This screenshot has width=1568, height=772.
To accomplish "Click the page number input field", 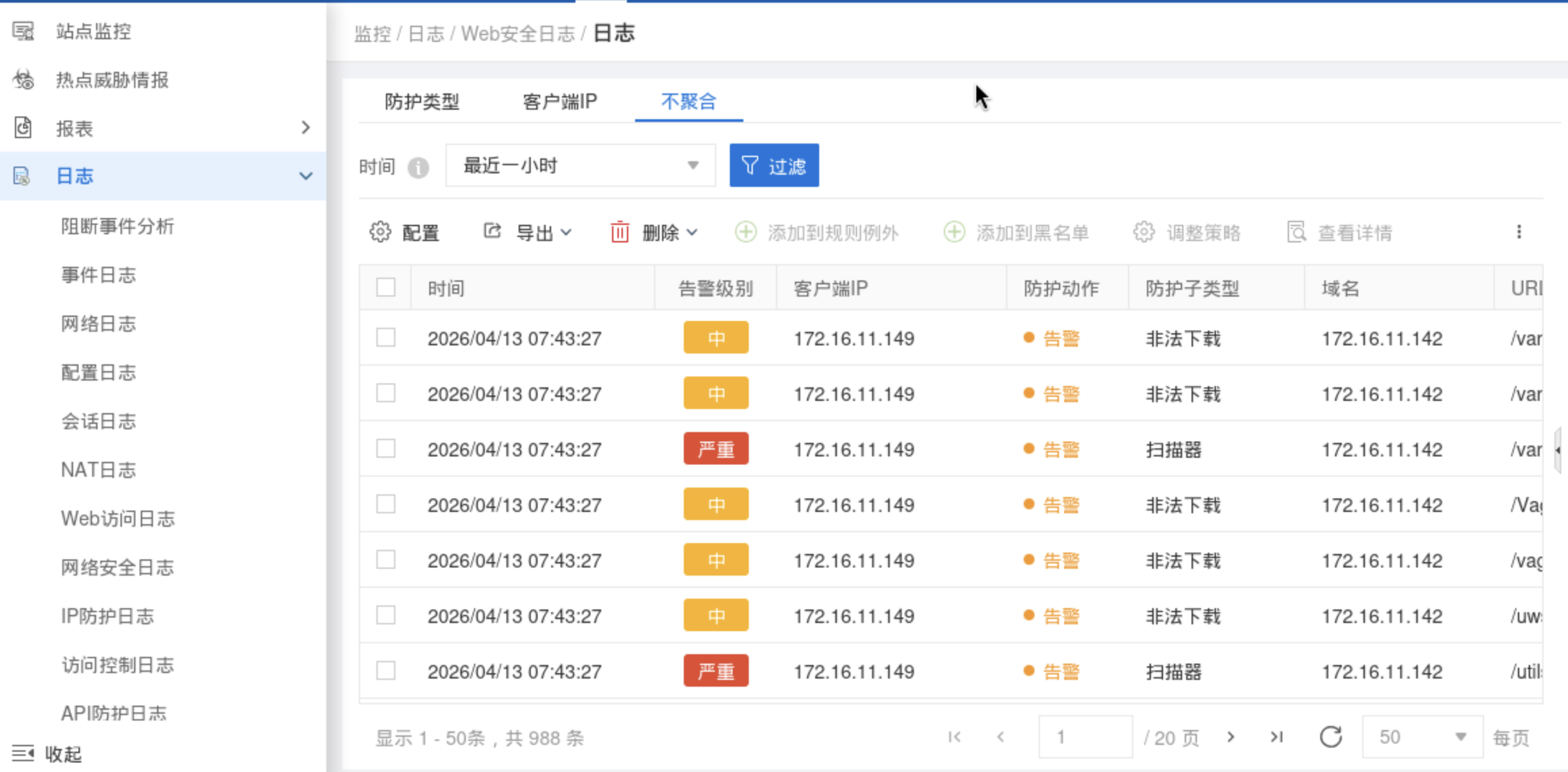I will point(1085,737).
